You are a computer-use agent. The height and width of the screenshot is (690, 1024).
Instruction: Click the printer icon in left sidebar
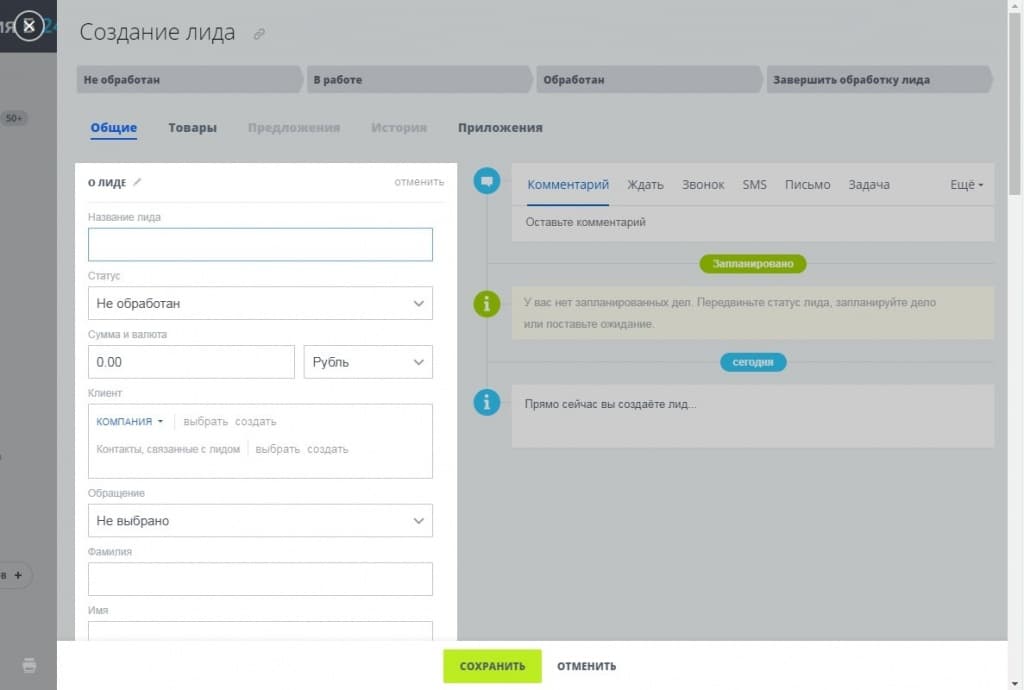coord(29,665)
